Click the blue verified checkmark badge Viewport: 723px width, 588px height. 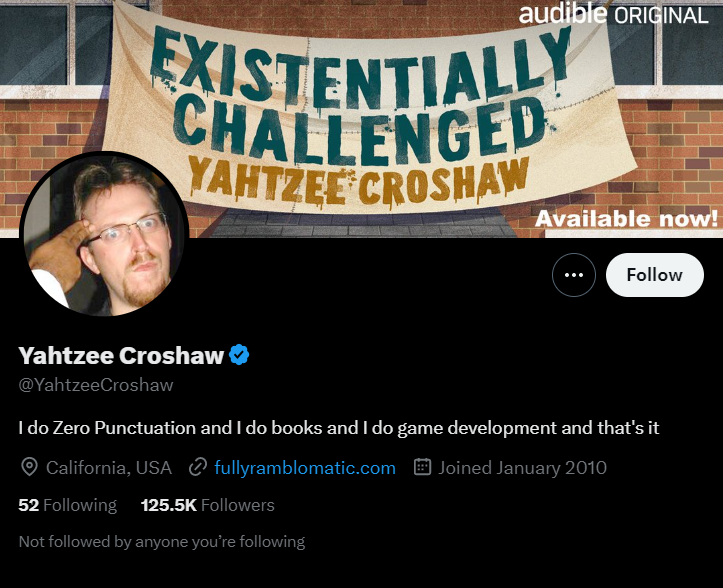point(239,355)
